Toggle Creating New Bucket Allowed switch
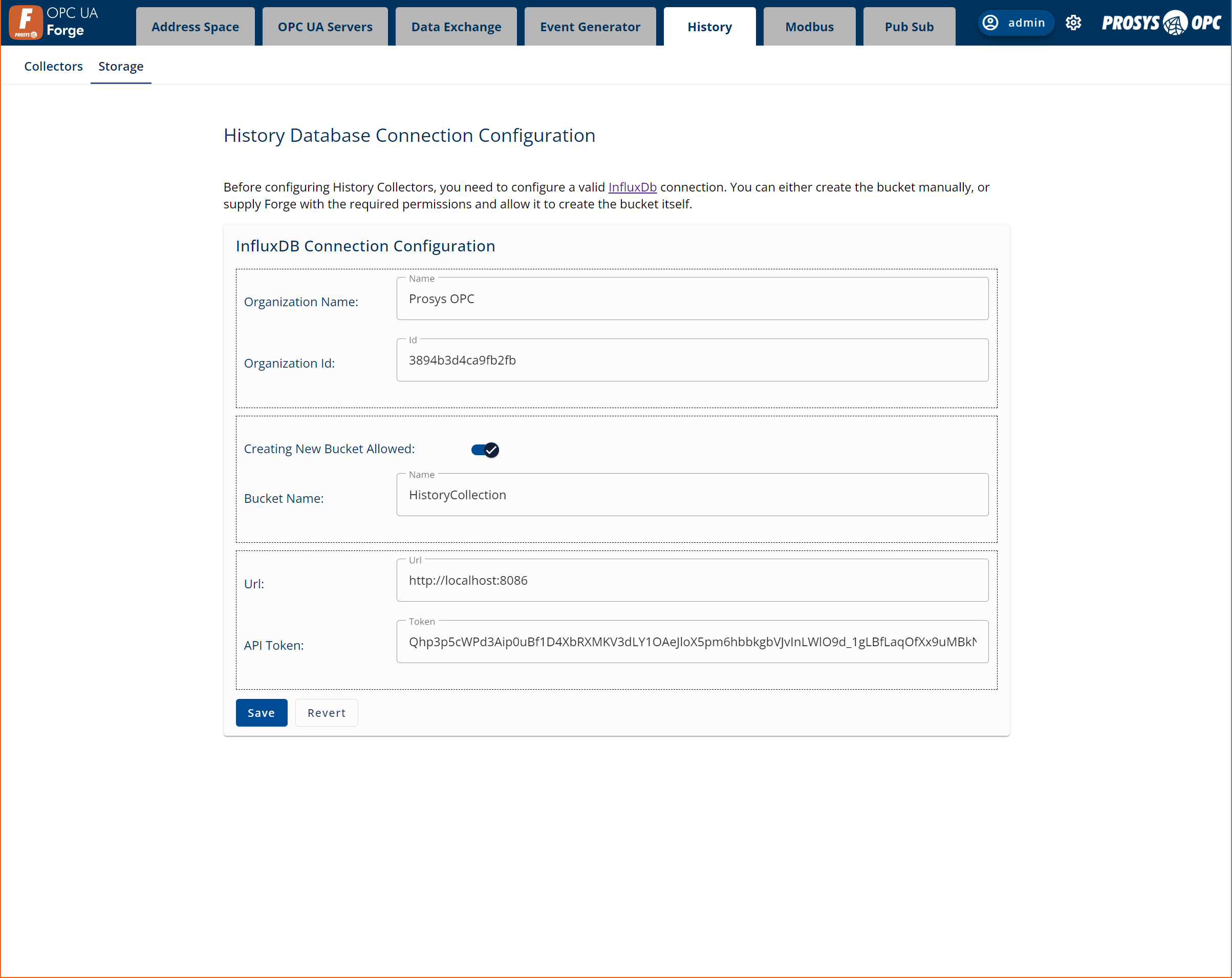The image size is (1232, 978). (x=485, y=450)
